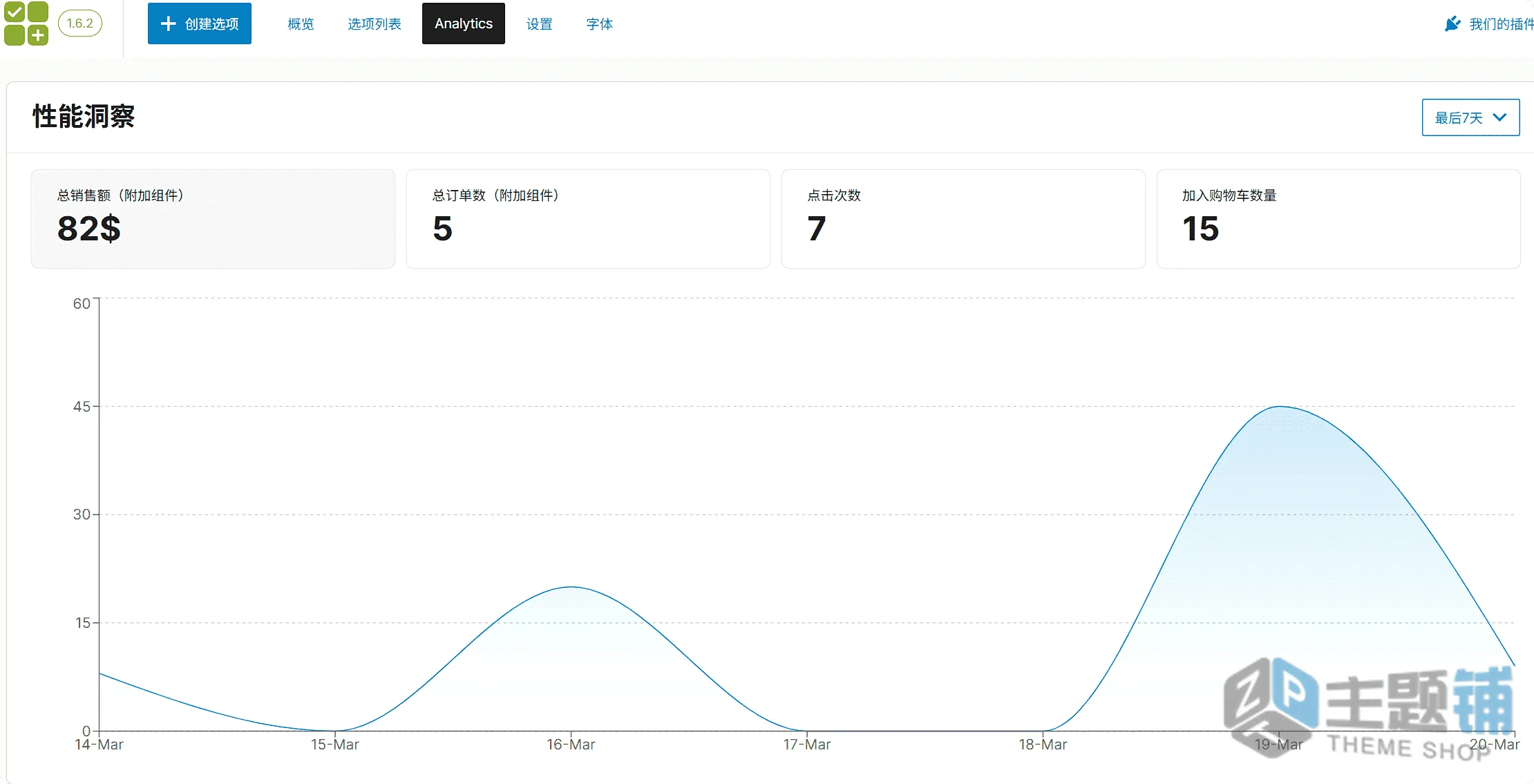Image resolution: width=1534 pixels, height=784 pixels.
Task: Go to the 设置 tab
Action: 539,24
